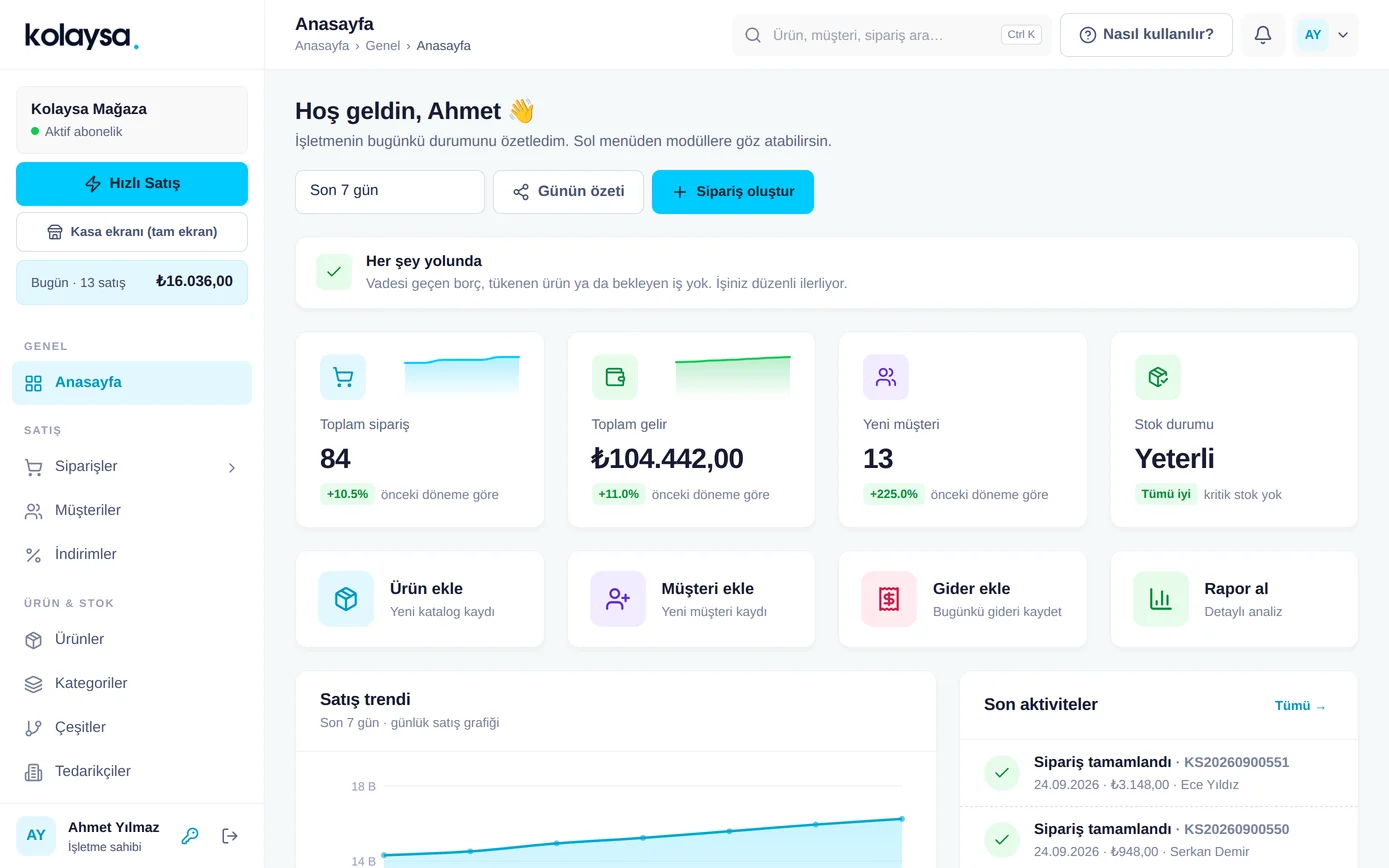
Task: Click the last data point on Satış trendi chart
Action: (x=902, y=819)
